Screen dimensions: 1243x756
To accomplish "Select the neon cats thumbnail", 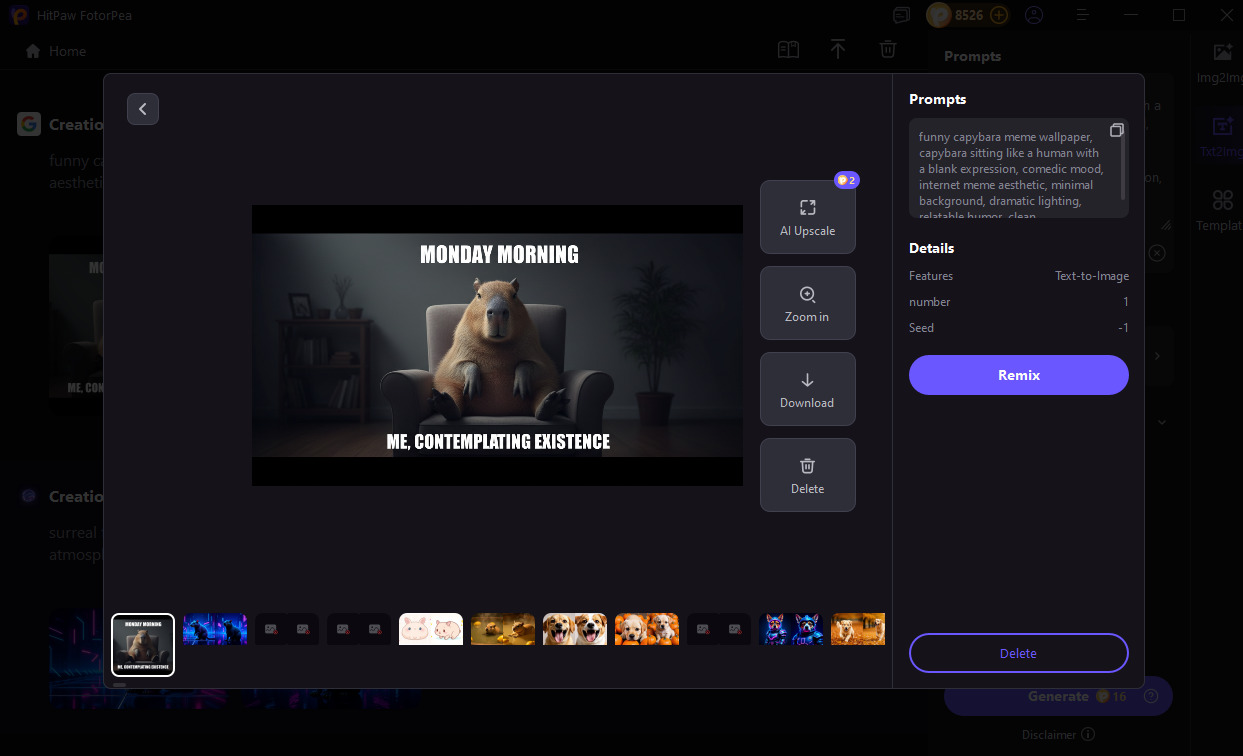I will (215, 629).
